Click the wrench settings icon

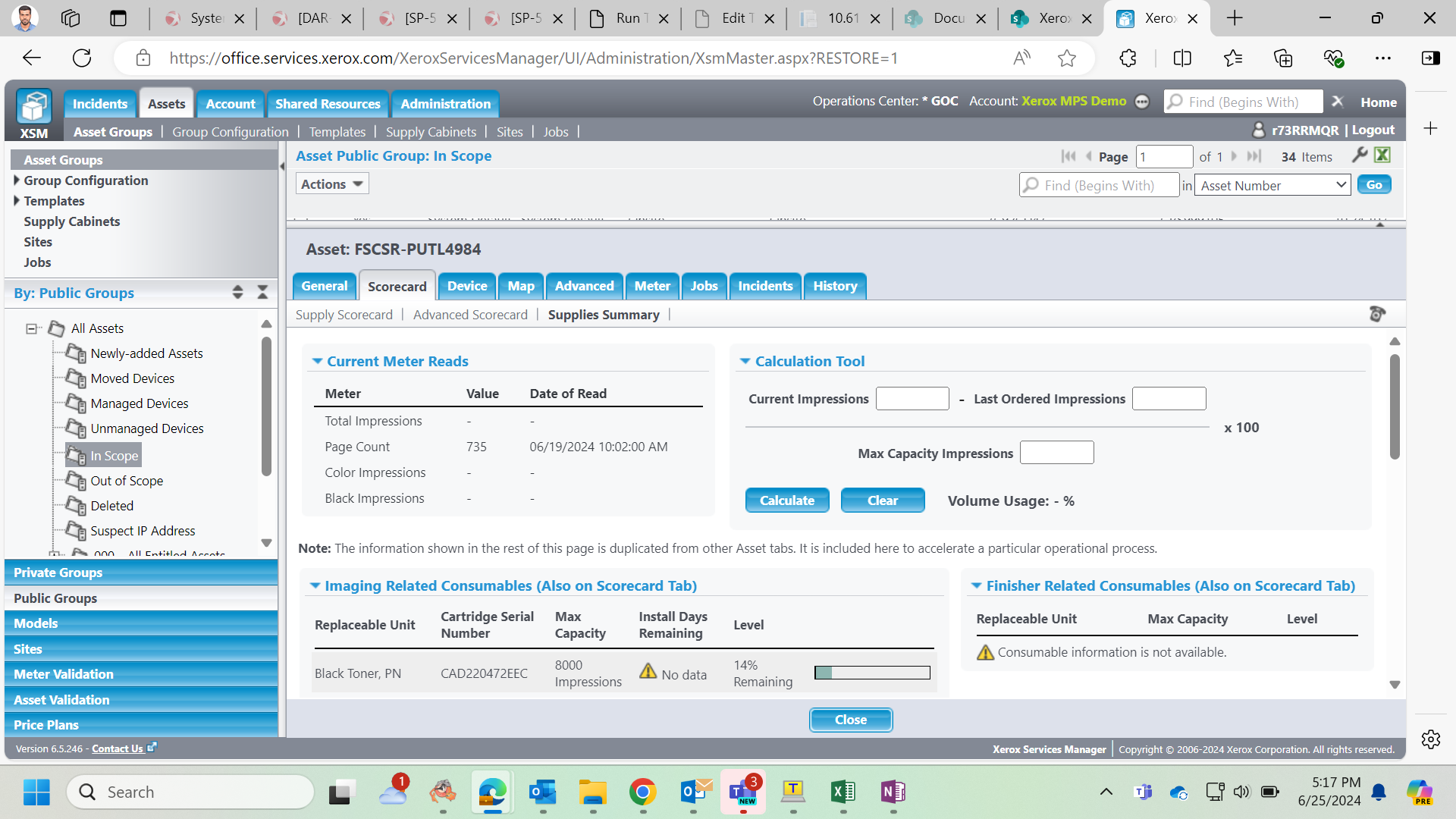pos(1359,155)
